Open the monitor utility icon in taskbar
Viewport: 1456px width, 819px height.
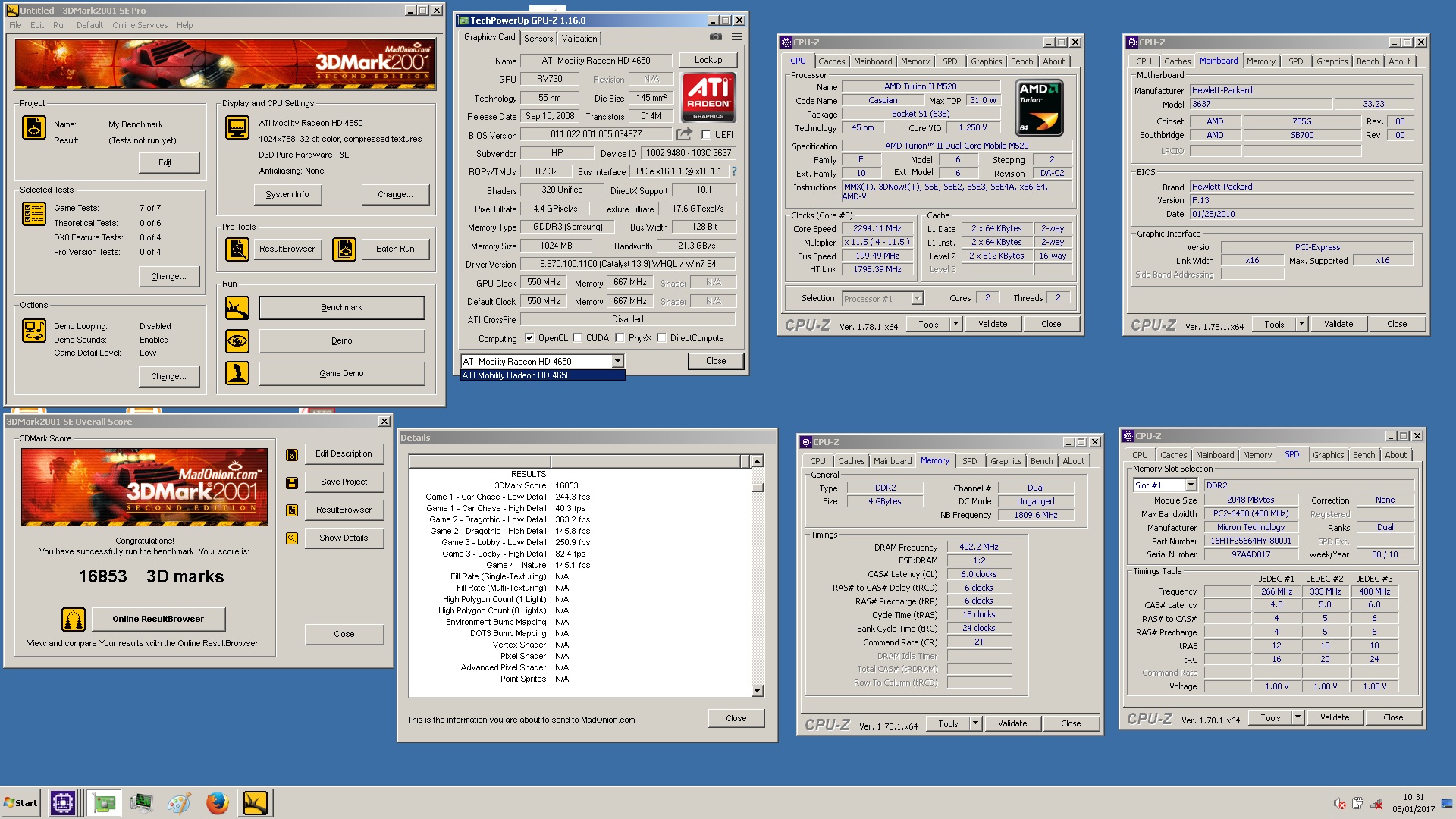142,803
